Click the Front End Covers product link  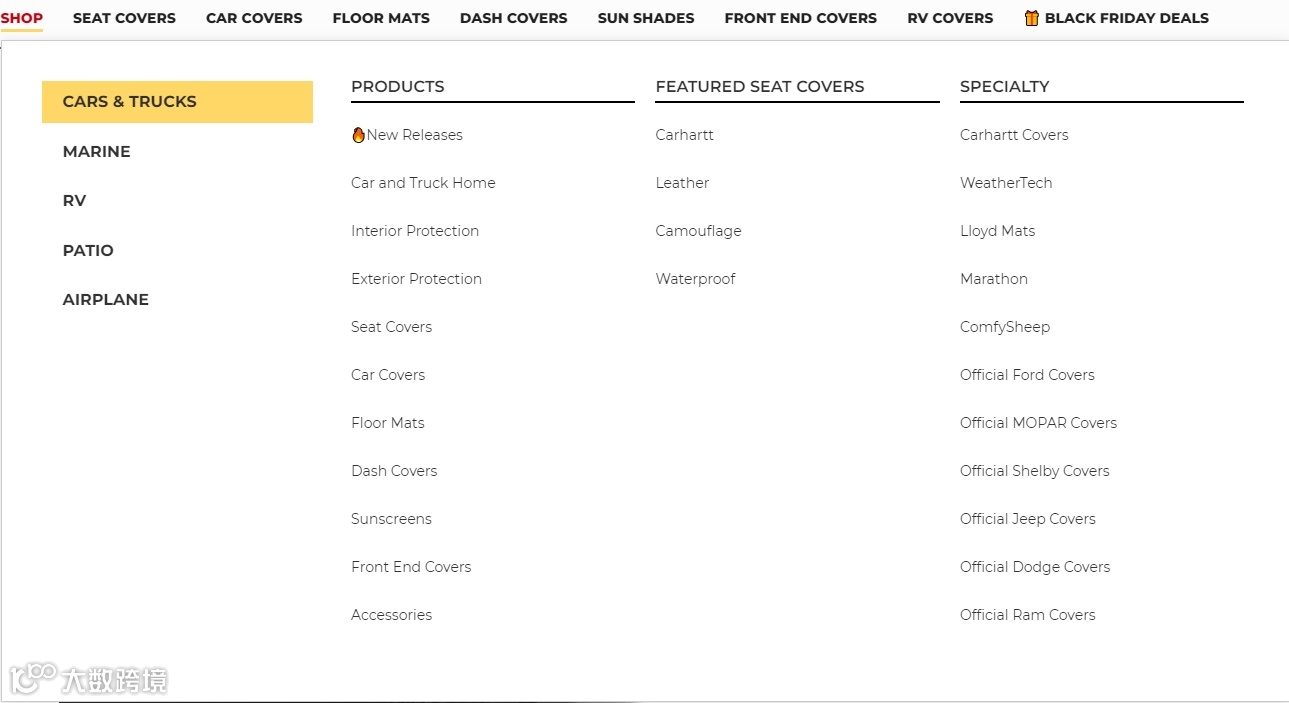[x=411, y=567]
